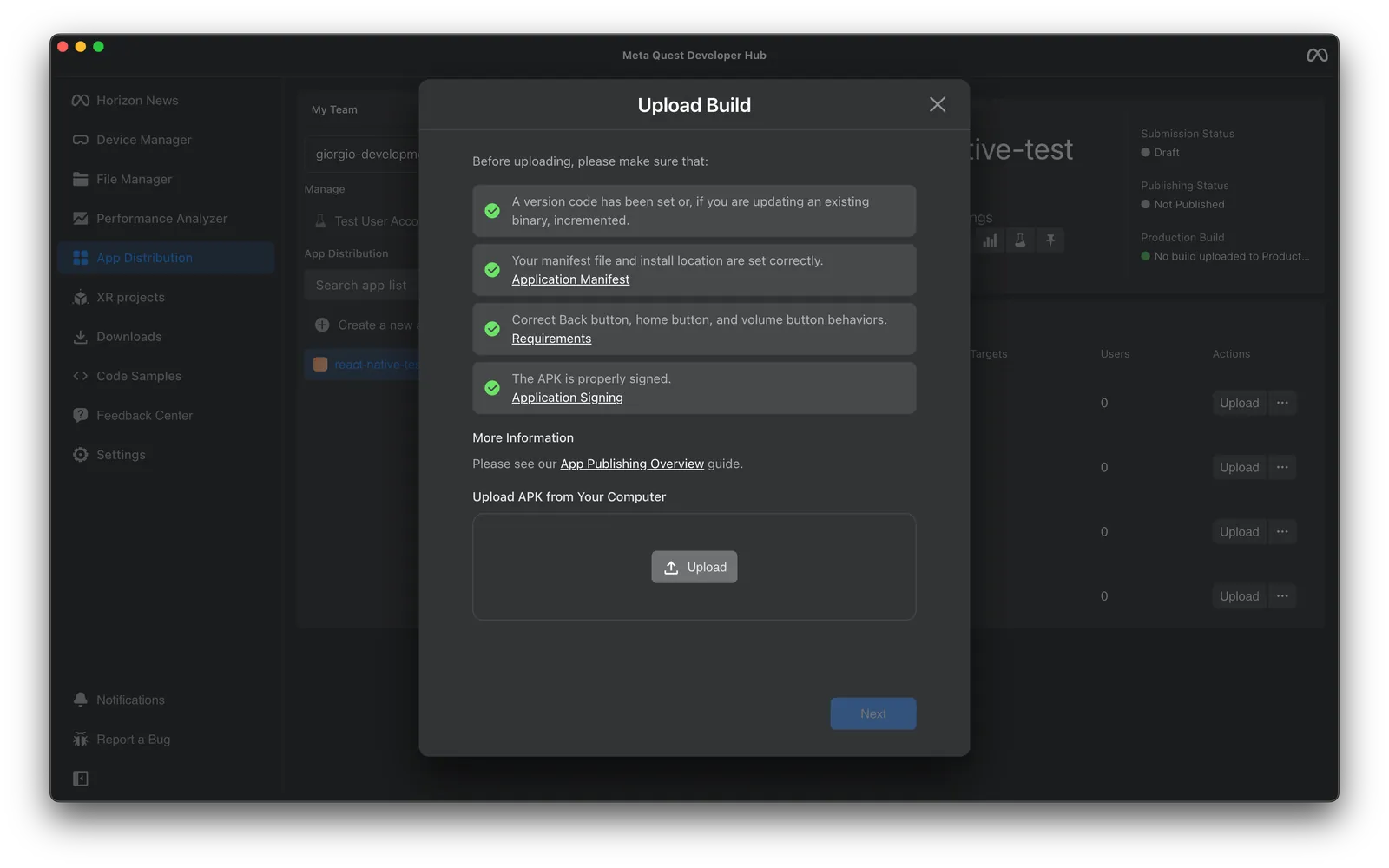
Task: Click Upload for fourth release channel
Action: (x=1239, y=595)
